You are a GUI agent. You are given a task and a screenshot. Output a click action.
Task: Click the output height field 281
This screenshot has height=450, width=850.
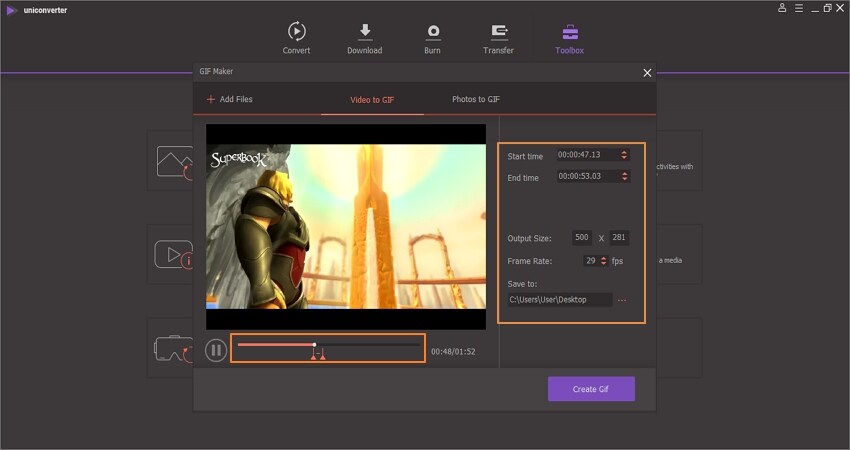[619, 237]
